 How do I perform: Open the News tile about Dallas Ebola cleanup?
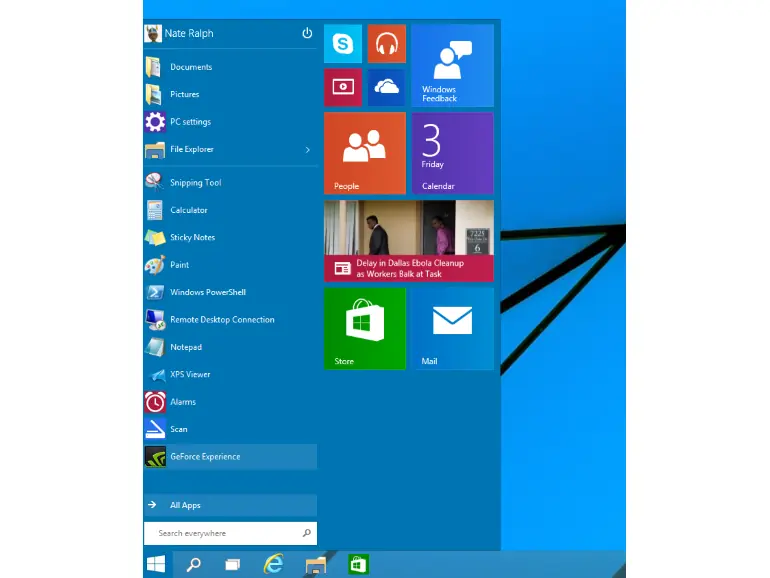click(409, 241)
